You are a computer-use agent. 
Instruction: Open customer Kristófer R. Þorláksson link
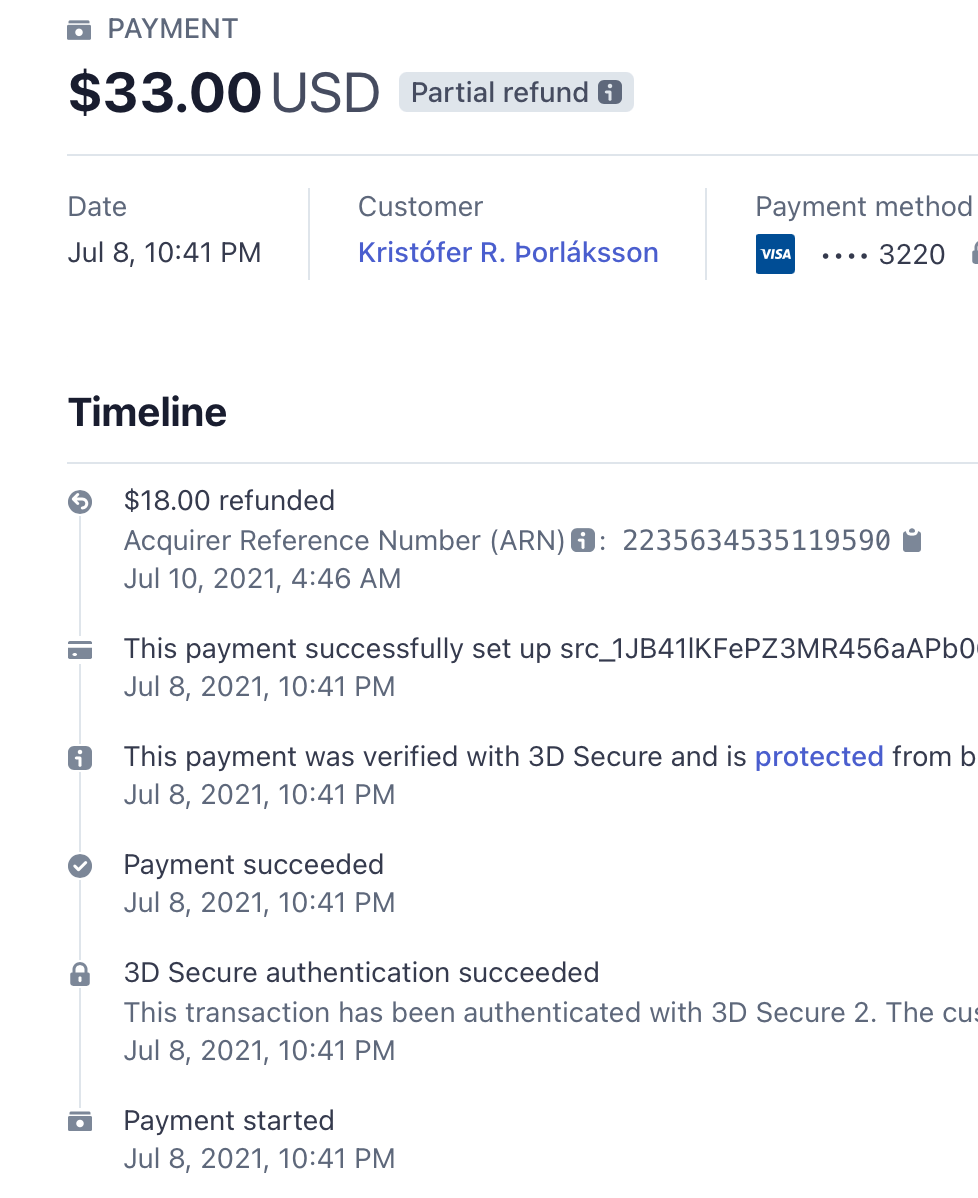click(x=508, y=252)
